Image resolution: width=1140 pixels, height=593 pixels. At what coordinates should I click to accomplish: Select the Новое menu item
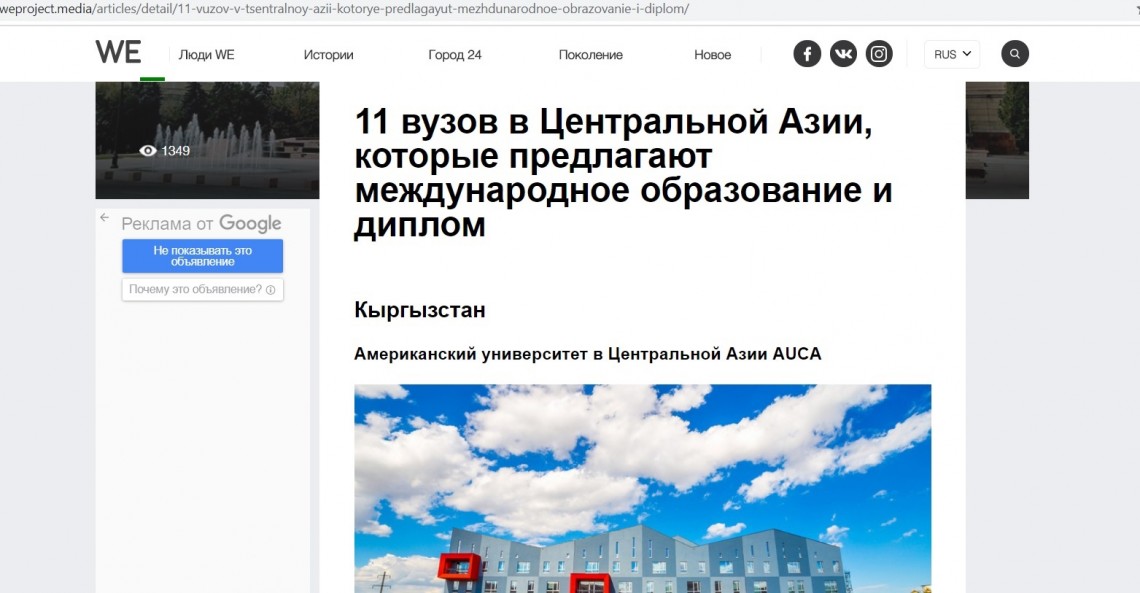712,55
